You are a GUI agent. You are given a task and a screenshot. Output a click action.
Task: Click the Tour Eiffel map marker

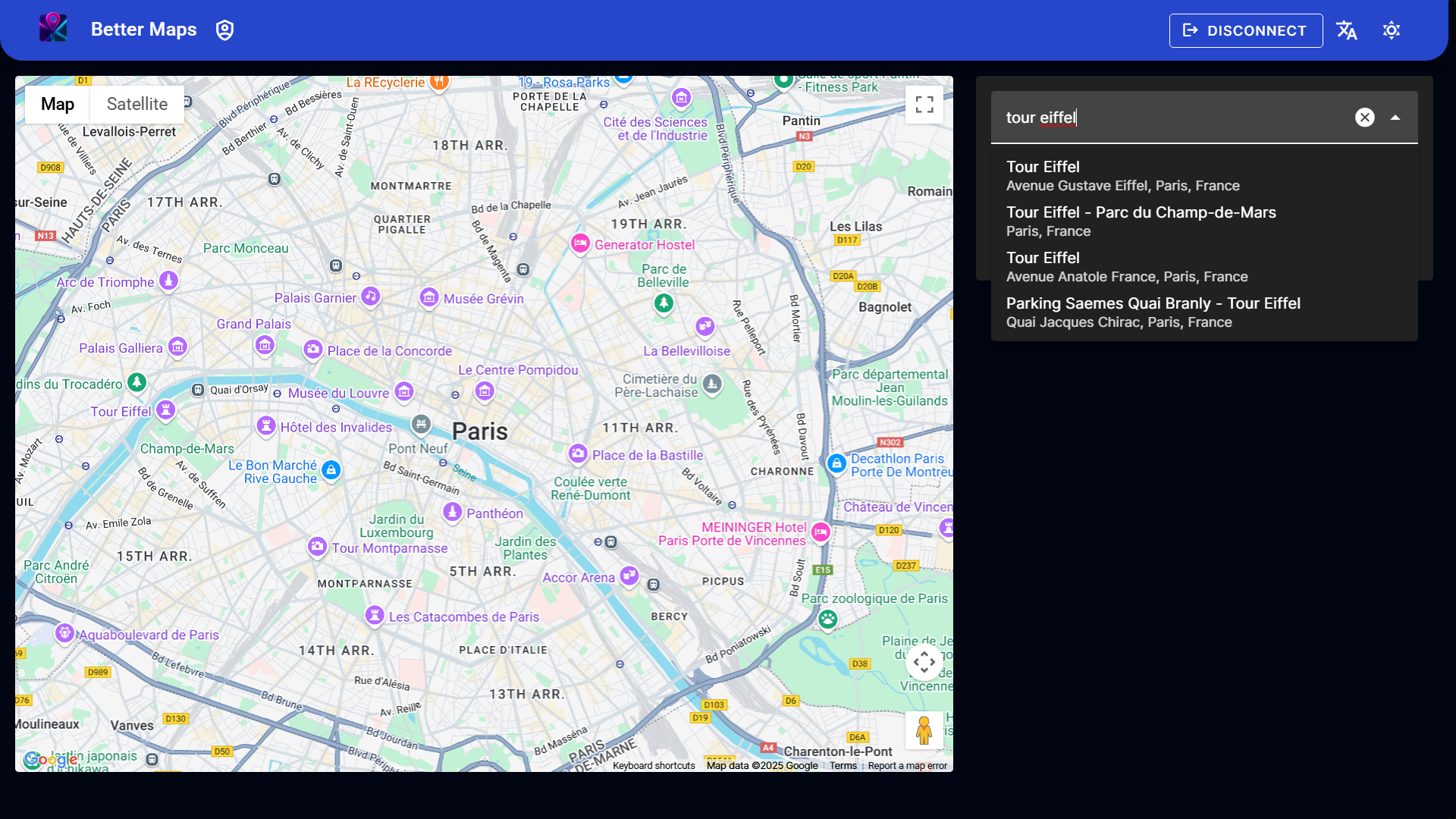click(165, 409)
